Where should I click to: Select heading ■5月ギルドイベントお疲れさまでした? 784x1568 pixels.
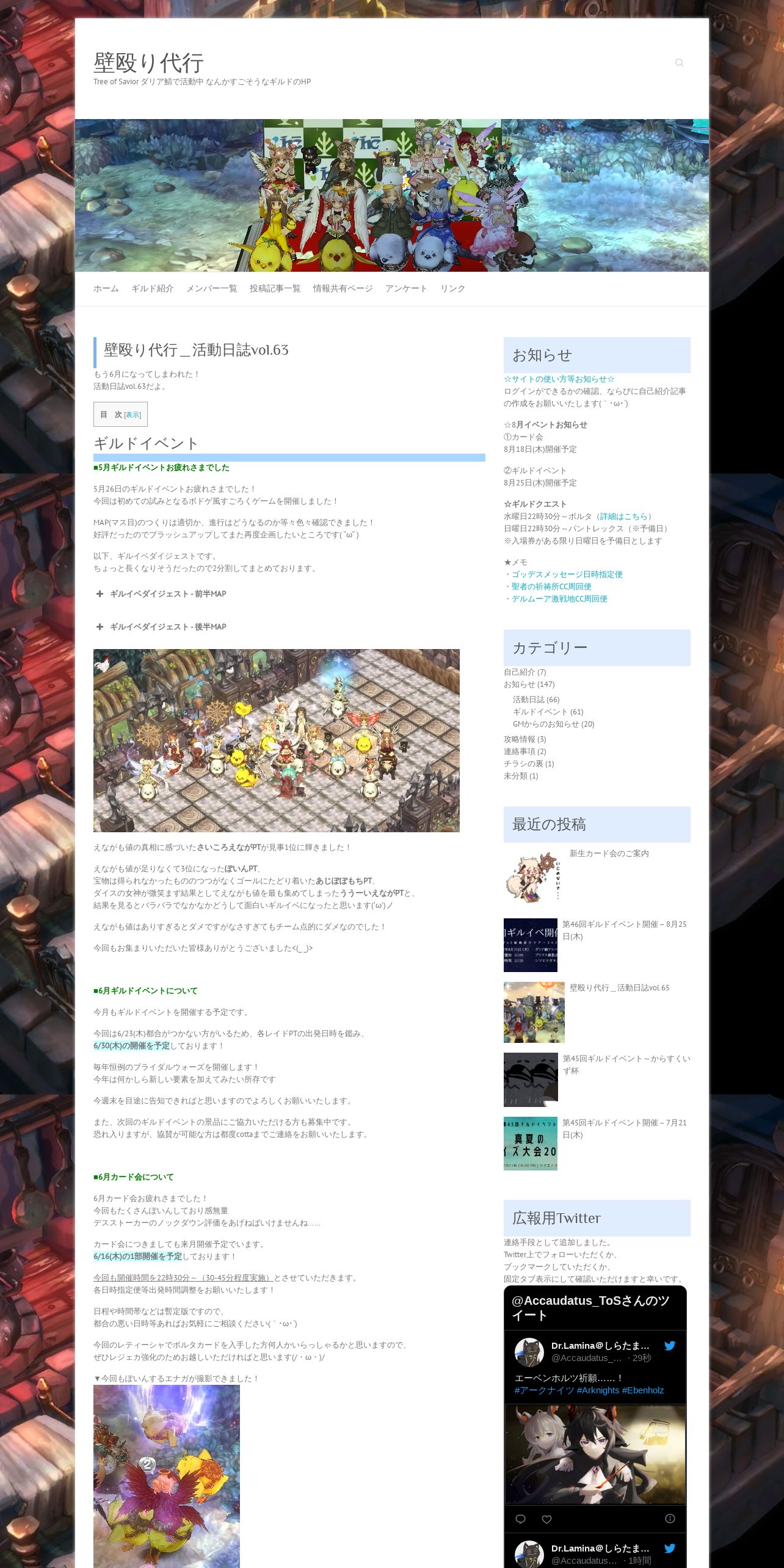[162, 468]
